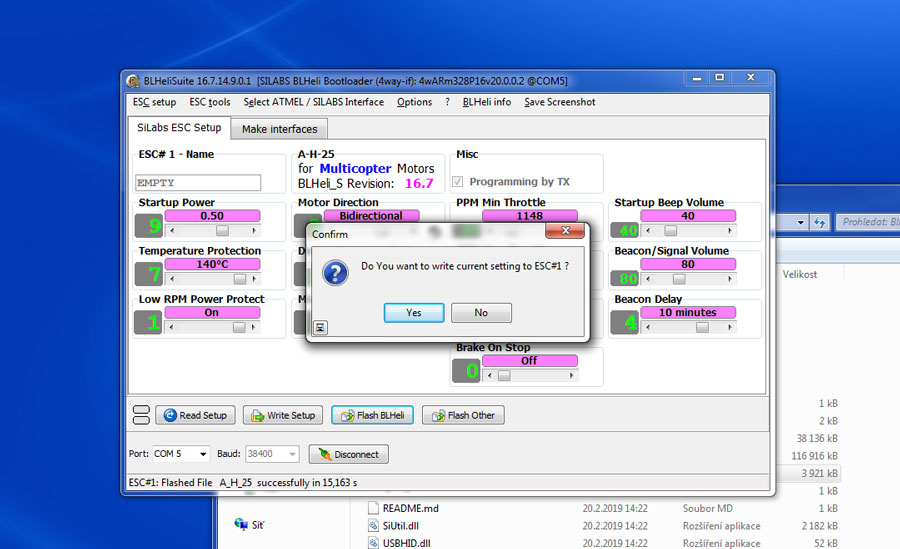Close the Confirm dialog with red X
The width and height of the screenshot is (900, 549).
click(x=565, y=230)
